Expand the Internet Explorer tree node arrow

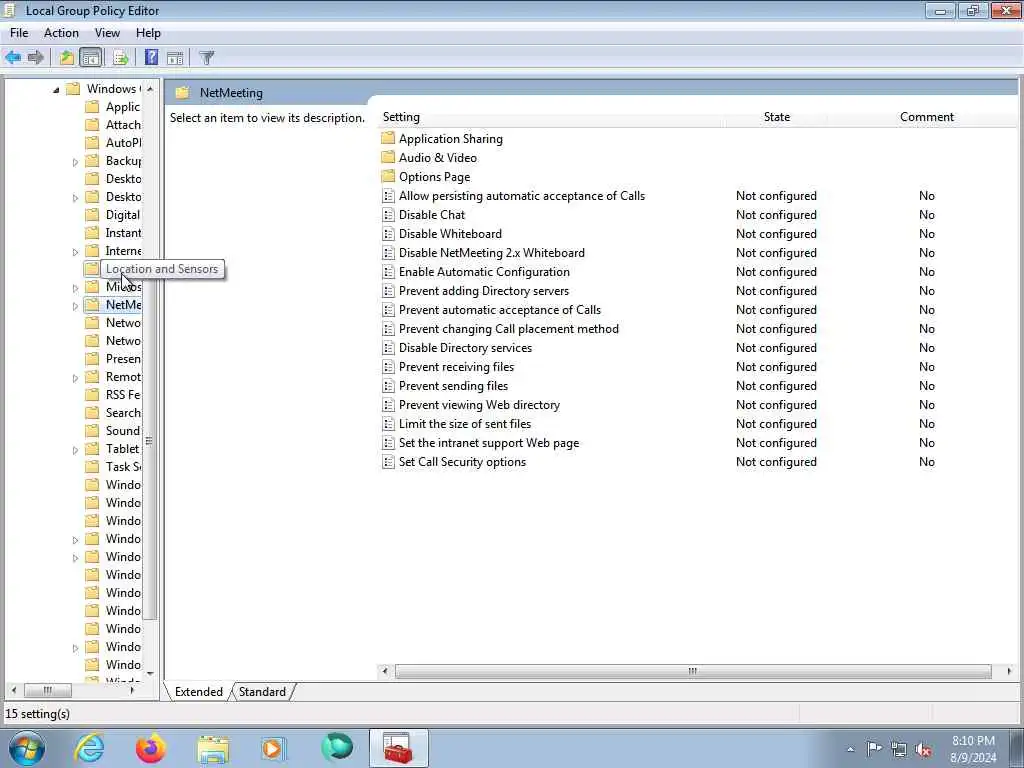(x=75, y=251)
